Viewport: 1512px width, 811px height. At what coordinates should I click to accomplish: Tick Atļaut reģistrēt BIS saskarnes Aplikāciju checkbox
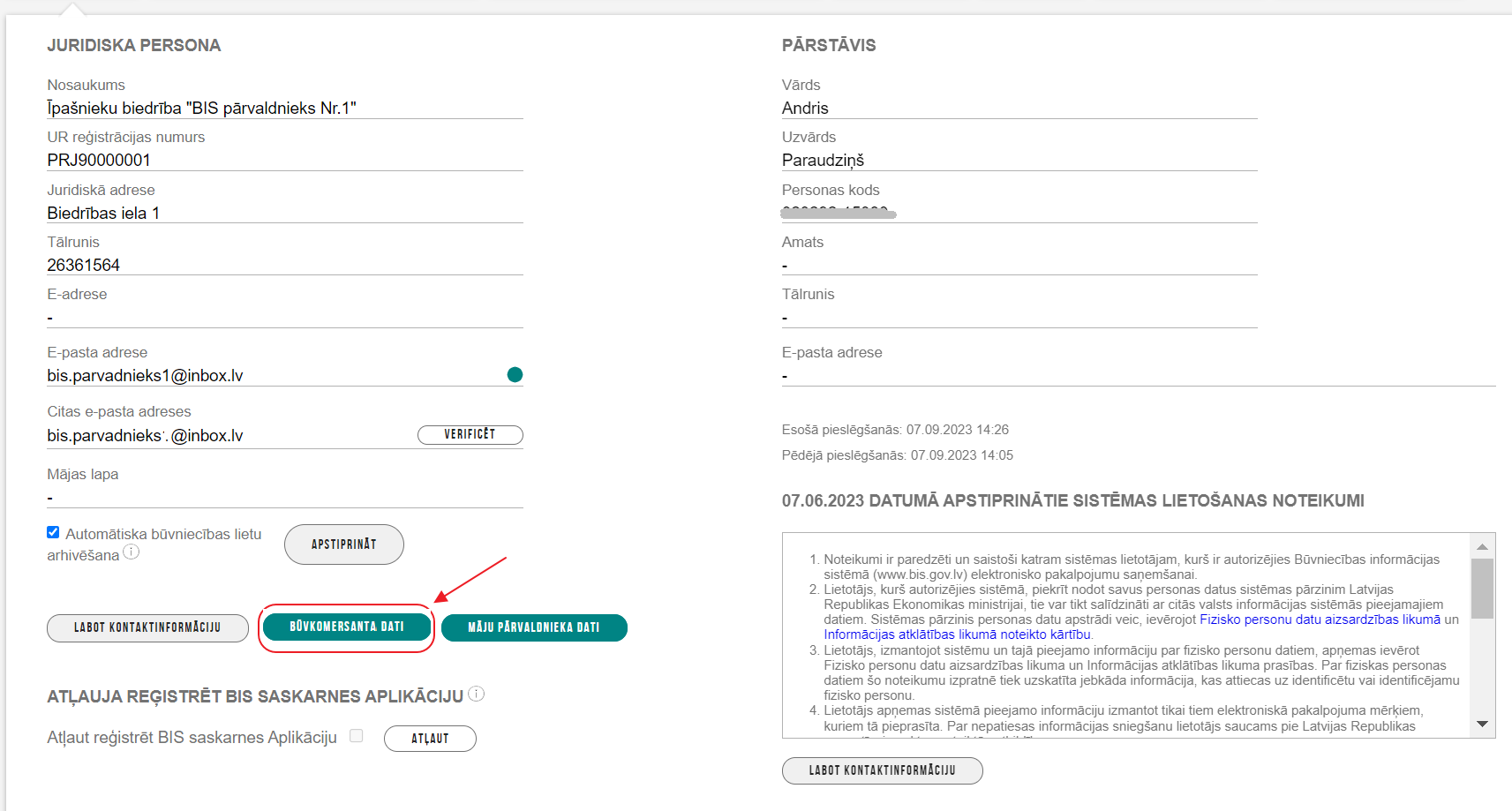(357, 735)
